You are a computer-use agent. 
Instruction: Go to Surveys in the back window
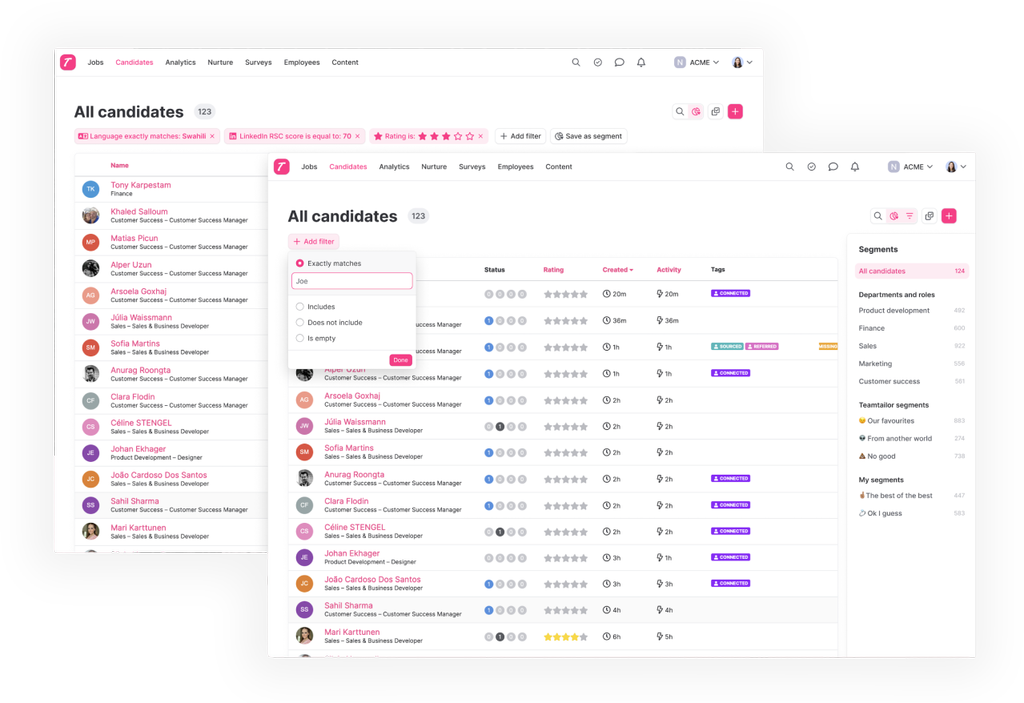258,63
